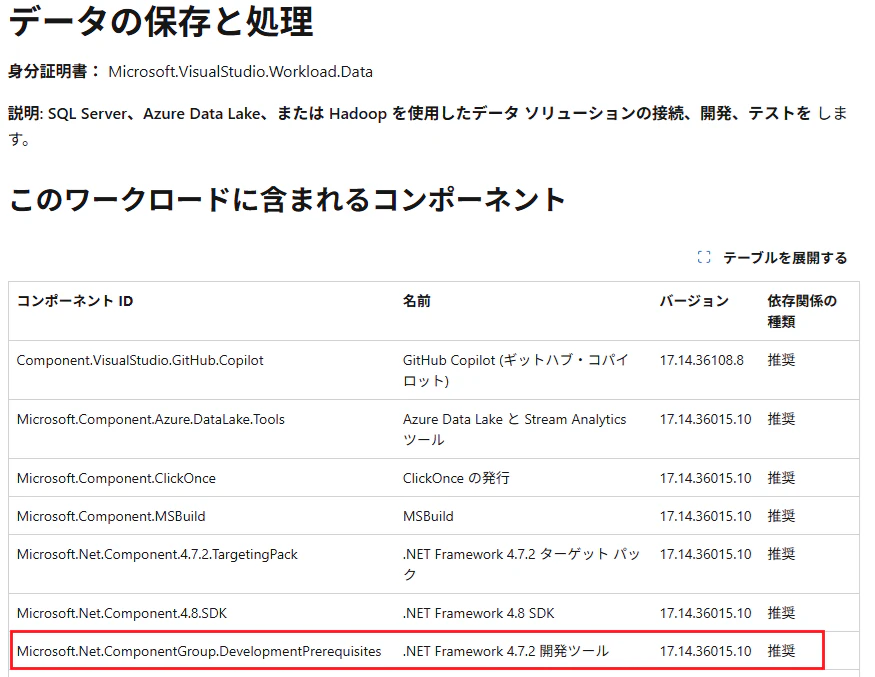875x677 pixels.
Task: Click the version in the Azure DataLake row
Action: click(x=705, y=420)
